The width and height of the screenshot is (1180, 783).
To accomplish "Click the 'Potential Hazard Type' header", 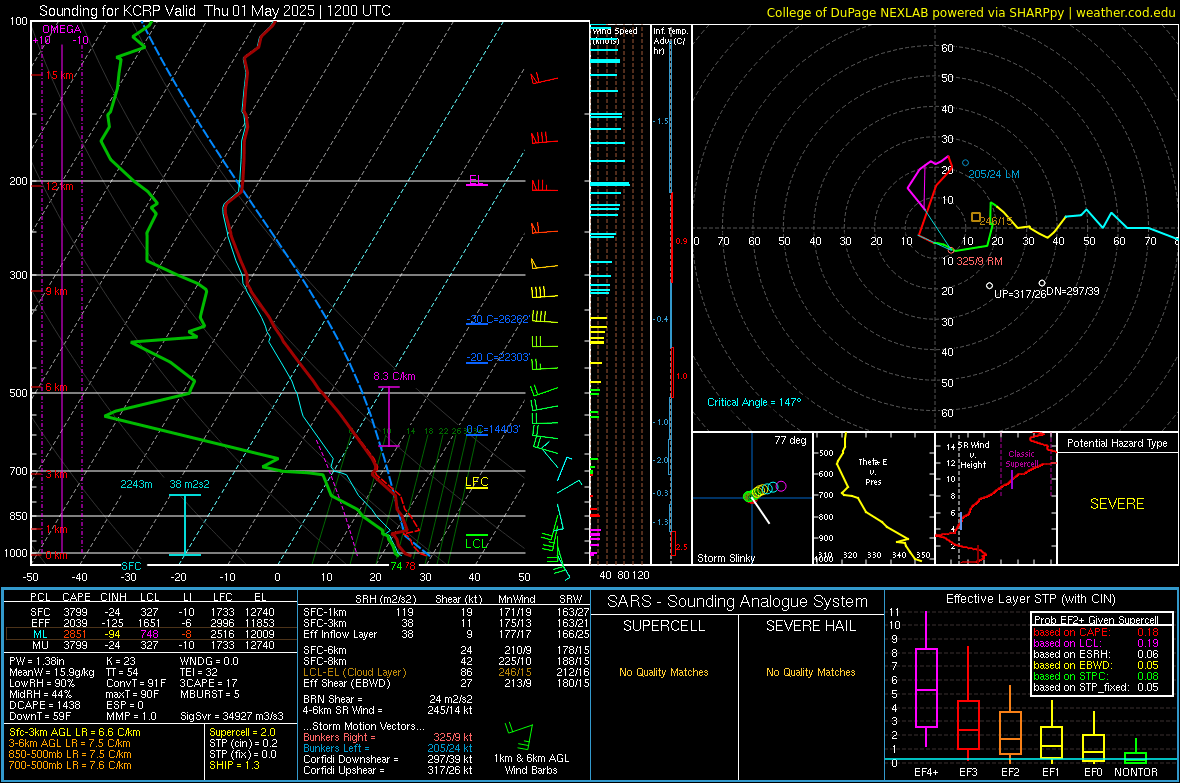I will [x=1117, y=443].
